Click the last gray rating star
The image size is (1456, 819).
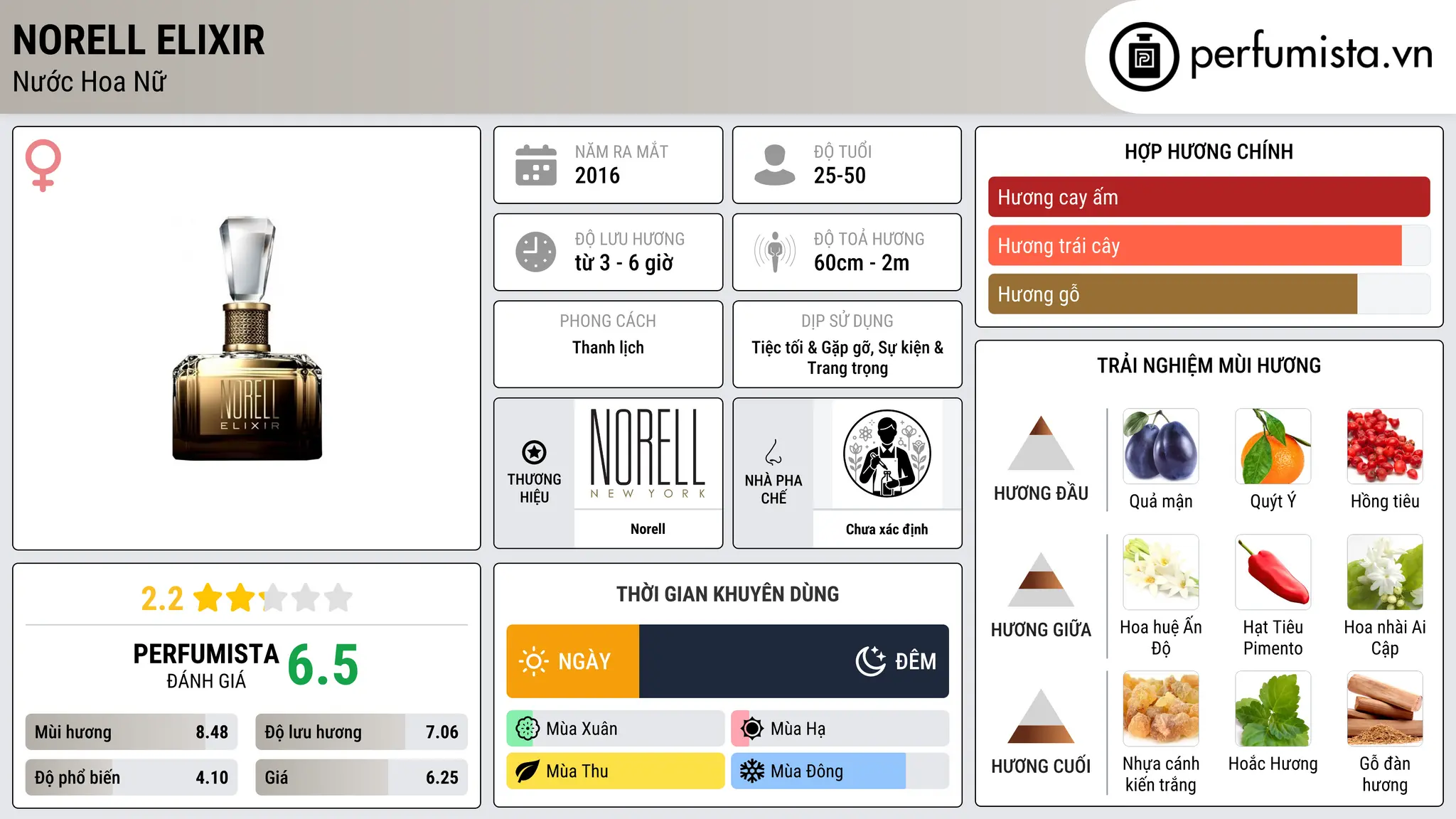(x=338, y=598)
